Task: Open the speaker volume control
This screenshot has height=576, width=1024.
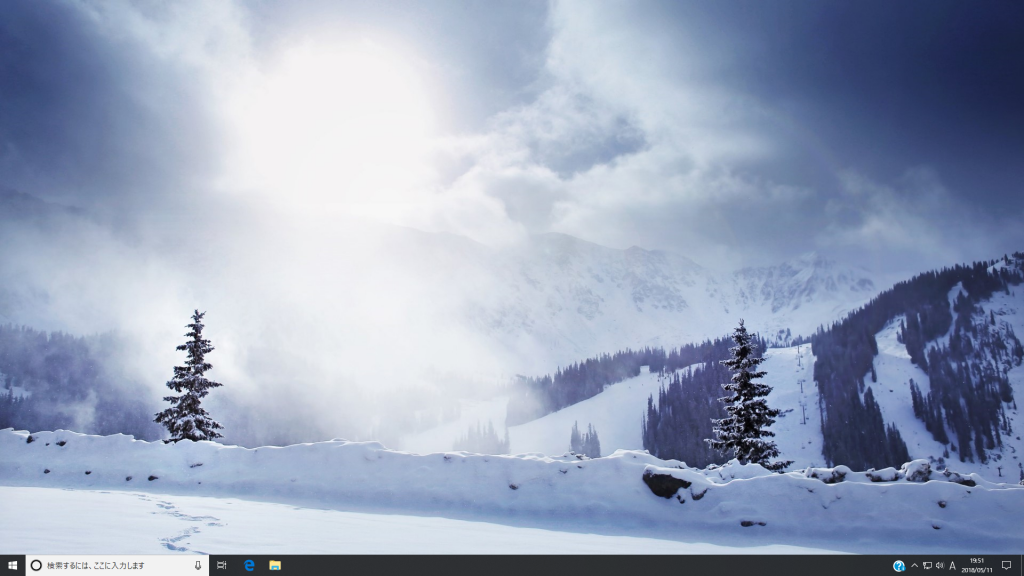Action: click(x=940, y=565)
